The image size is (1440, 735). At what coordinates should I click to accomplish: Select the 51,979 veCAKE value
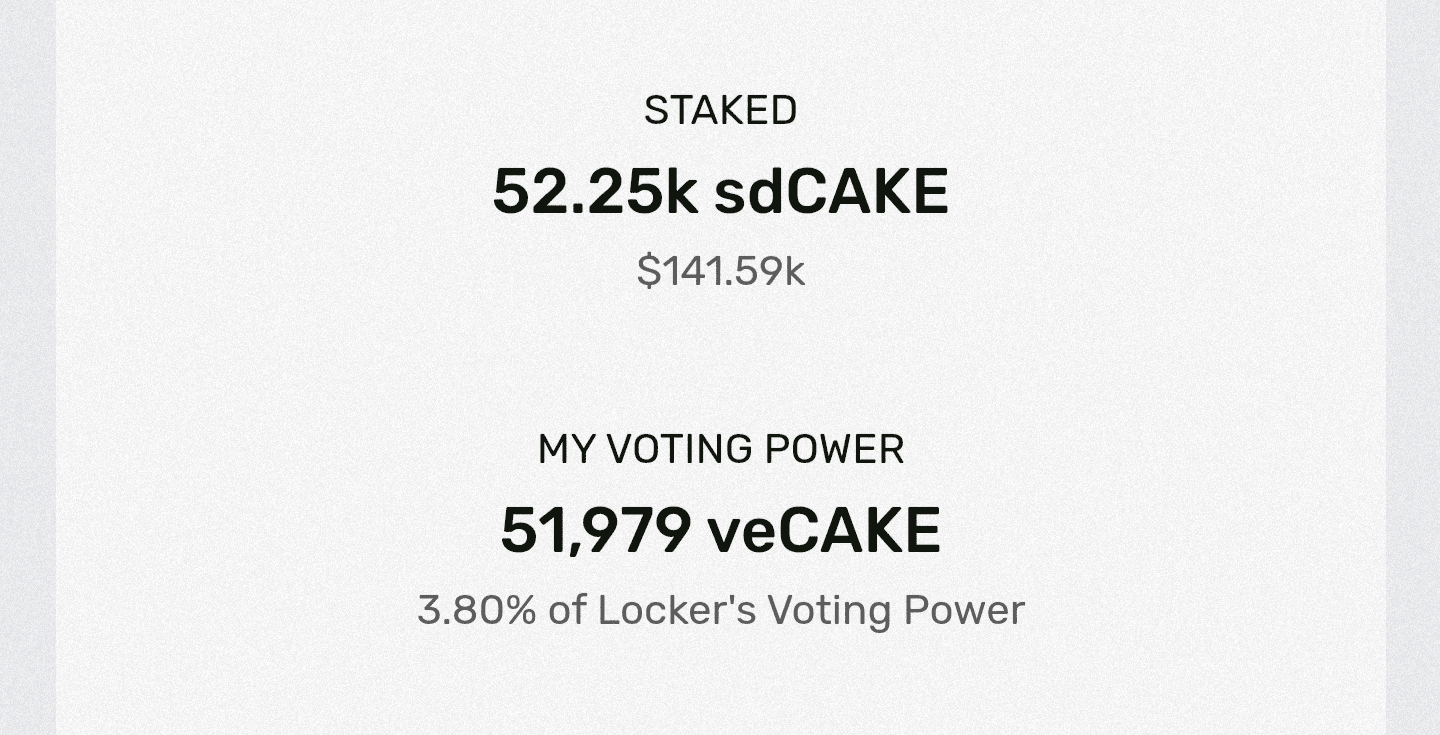(x=720, y=531)
